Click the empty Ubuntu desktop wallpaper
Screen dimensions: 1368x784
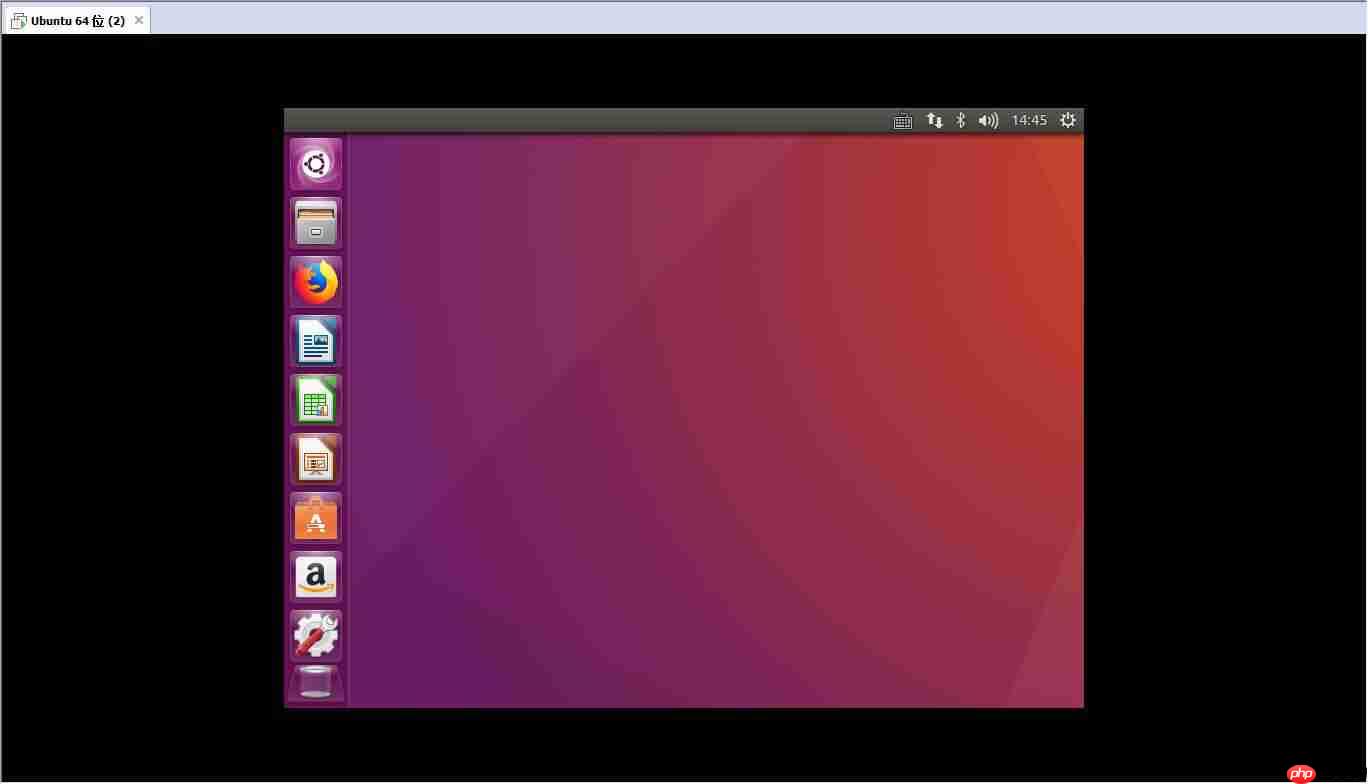tap(700, 420)
